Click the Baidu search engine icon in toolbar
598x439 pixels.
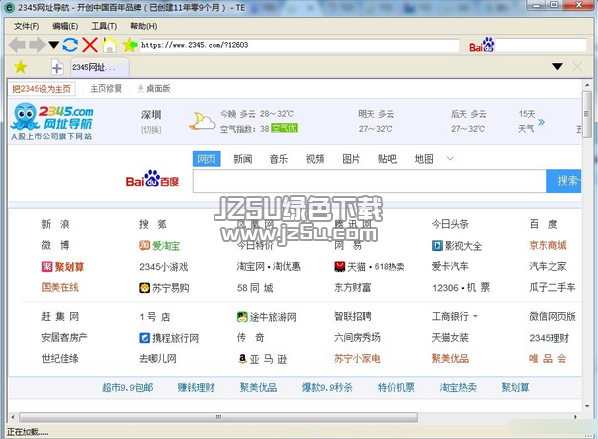click(482, 45)
